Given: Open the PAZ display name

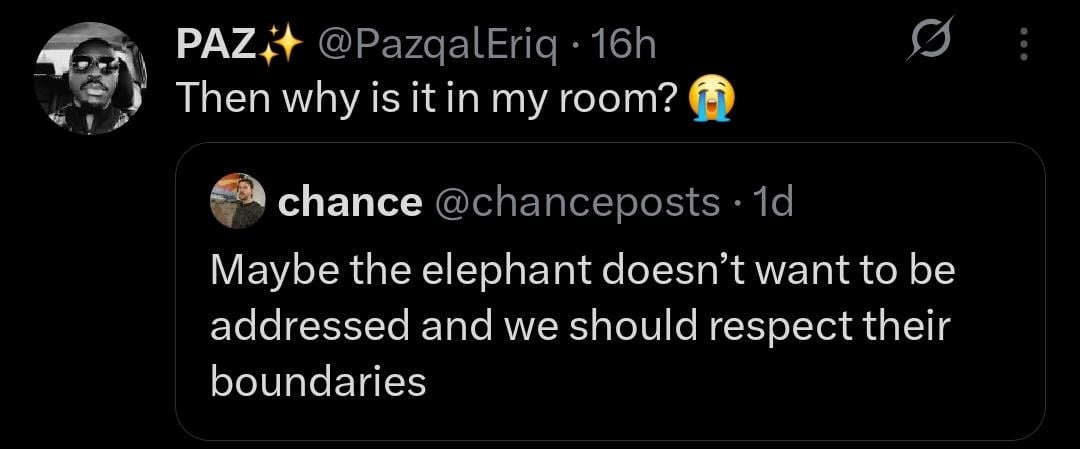Looking at the screenshot, I should (216, 44).
